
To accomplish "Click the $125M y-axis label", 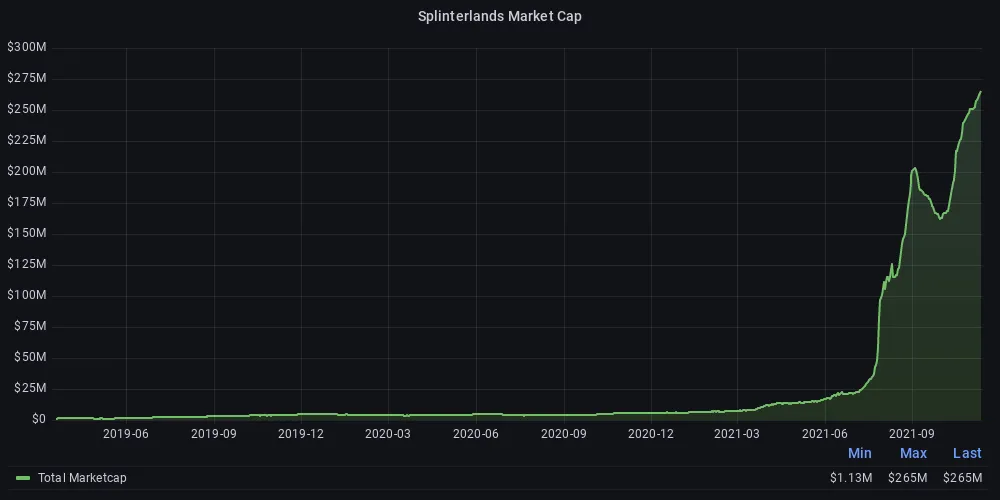I will tap(26, 264).
